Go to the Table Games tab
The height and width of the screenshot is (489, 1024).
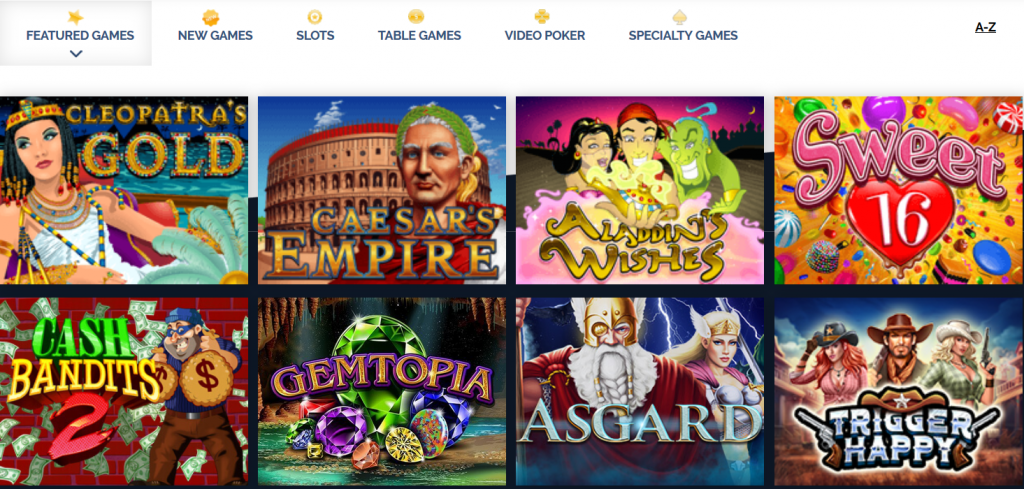(x=419, y=36)
